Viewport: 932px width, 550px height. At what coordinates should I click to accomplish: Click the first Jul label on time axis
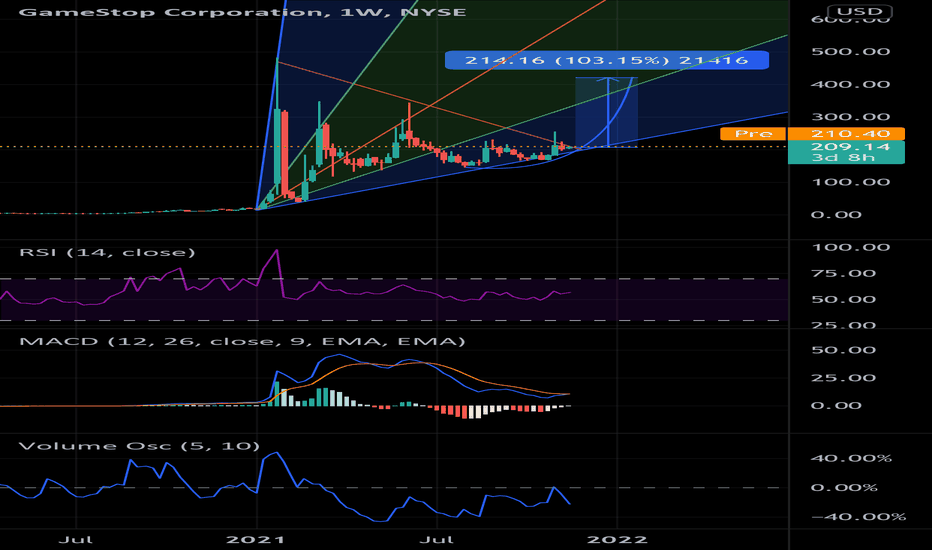coord(75,540)
